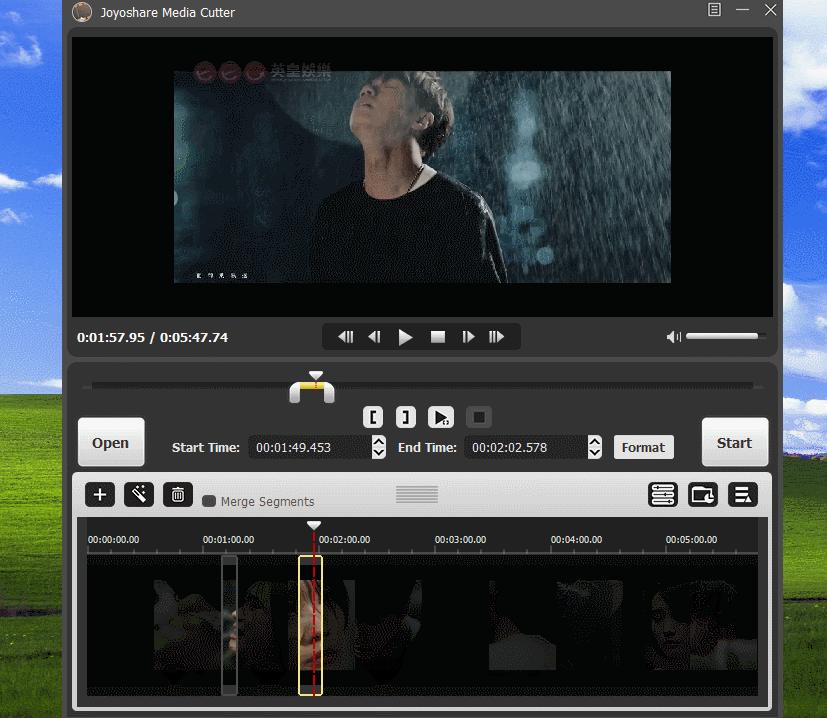Click the Start Time field
This screenshot has width=827, height=718.
coord(310,447)
